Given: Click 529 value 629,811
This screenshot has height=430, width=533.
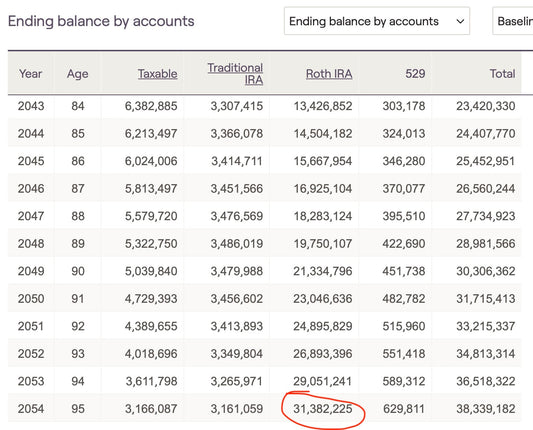Looking at the screenshot, I should pyautogui.click(x=404, y=409).
